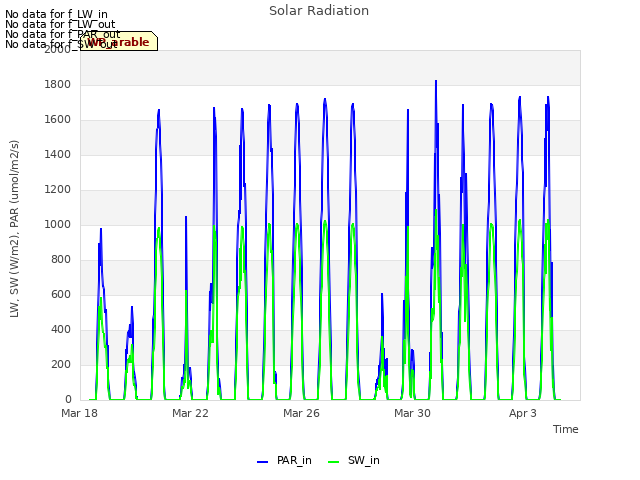The width and height of the screenshot is (640, 480).
Task: Click the first PAR_in peak near 980
Action: [101, 229]
